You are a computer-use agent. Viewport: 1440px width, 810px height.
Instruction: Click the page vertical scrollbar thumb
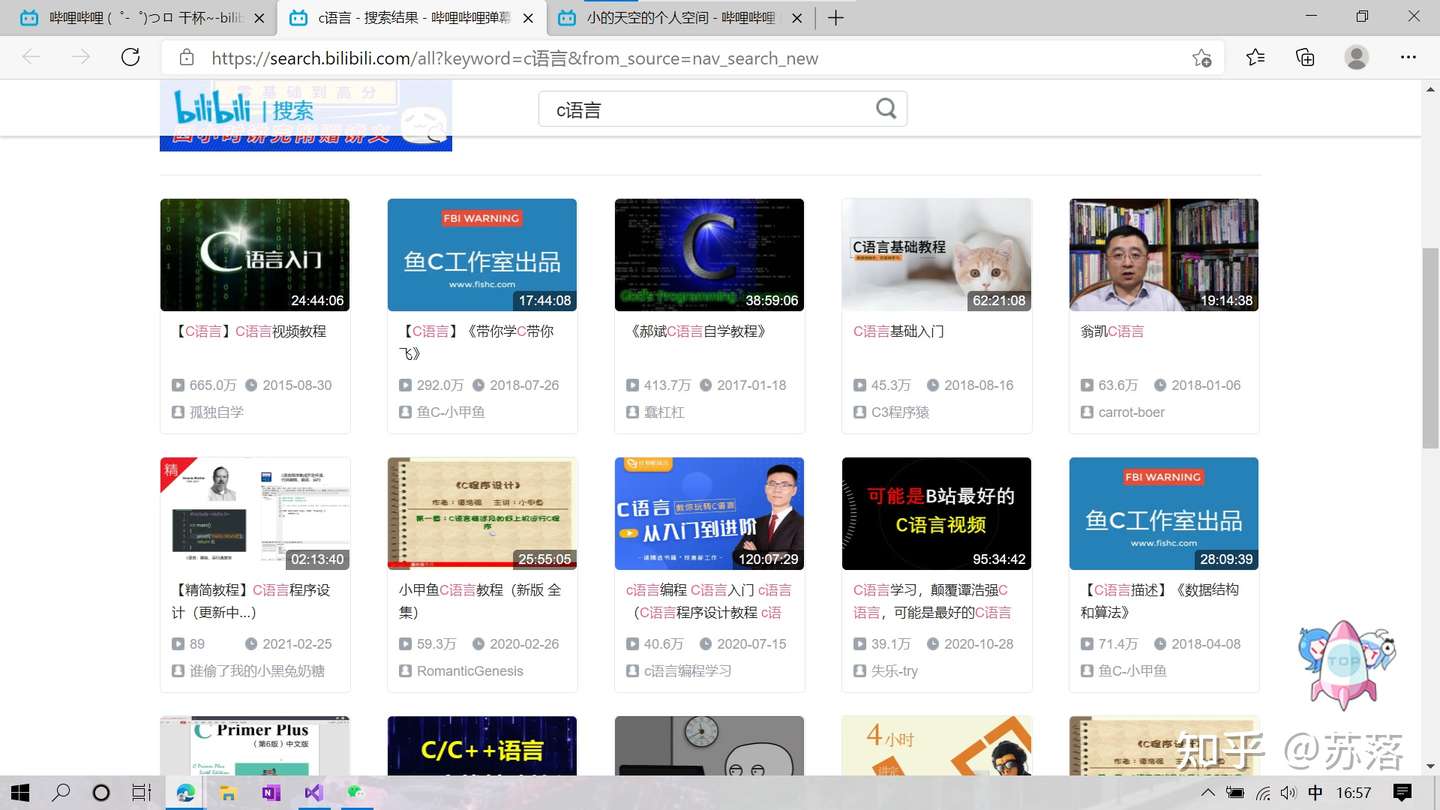[1430, 350]
